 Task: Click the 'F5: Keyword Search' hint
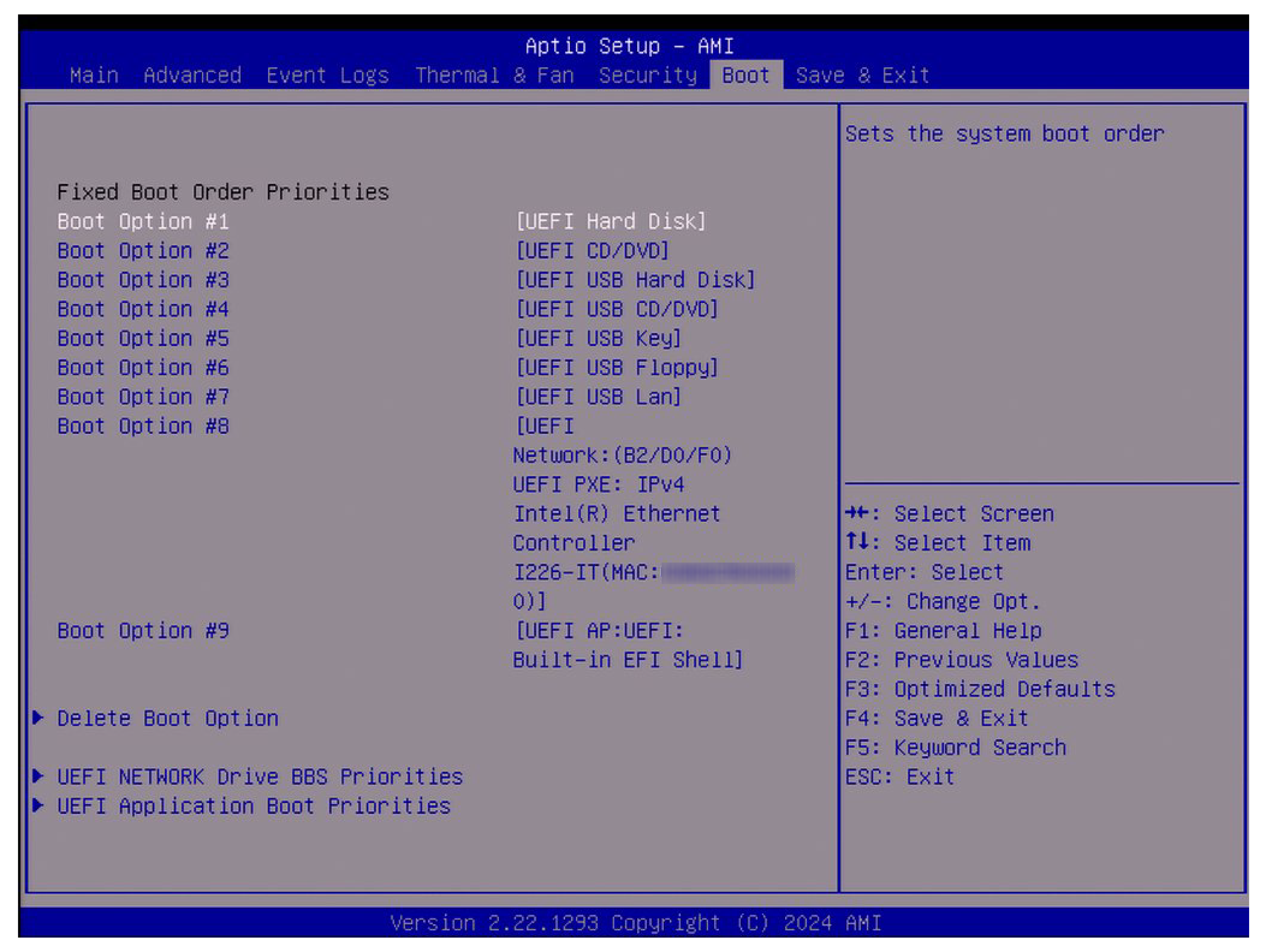pyautogui.click(x=956, y=747)
